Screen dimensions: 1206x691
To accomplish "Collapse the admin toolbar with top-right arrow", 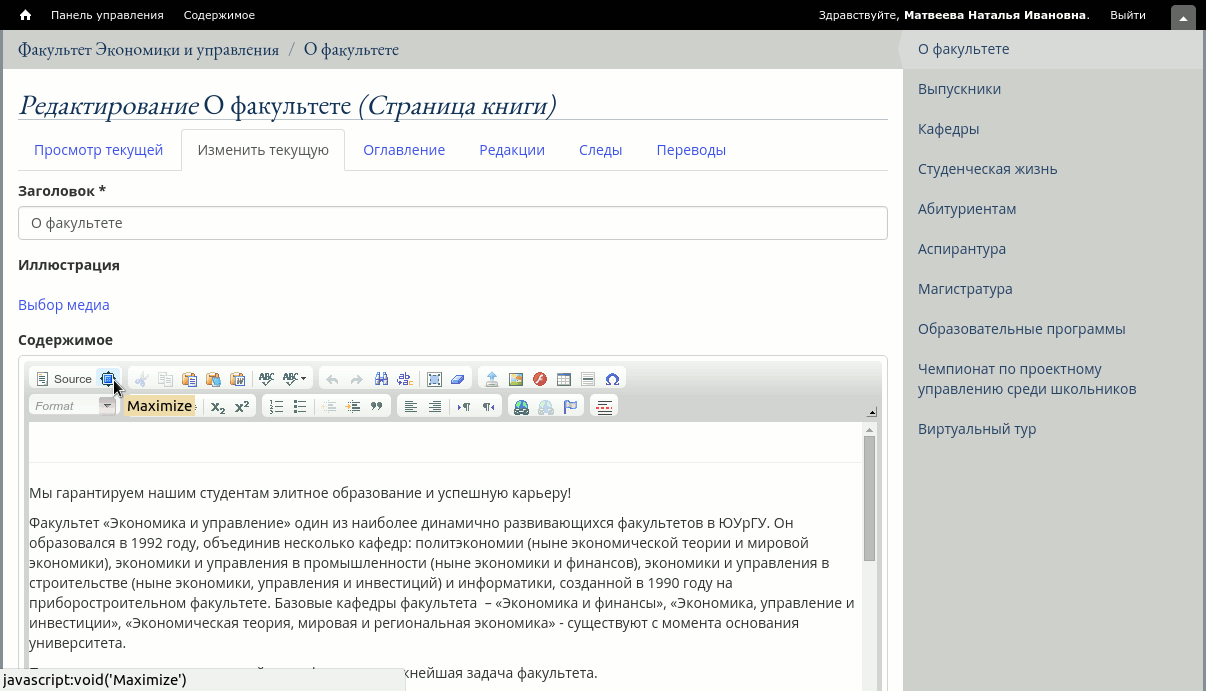I will pyautogui.click(x=1183, y=16).
